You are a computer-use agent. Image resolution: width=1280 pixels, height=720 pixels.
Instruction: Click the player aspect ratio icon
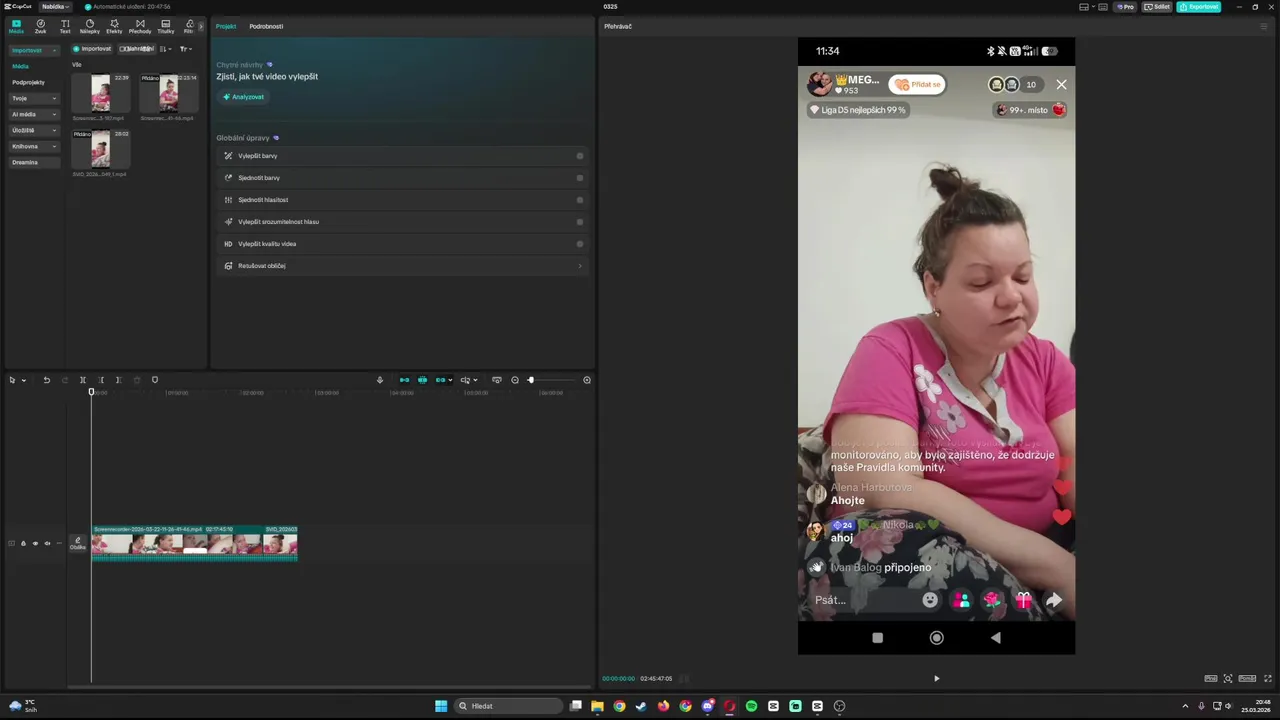[1247, 678]
